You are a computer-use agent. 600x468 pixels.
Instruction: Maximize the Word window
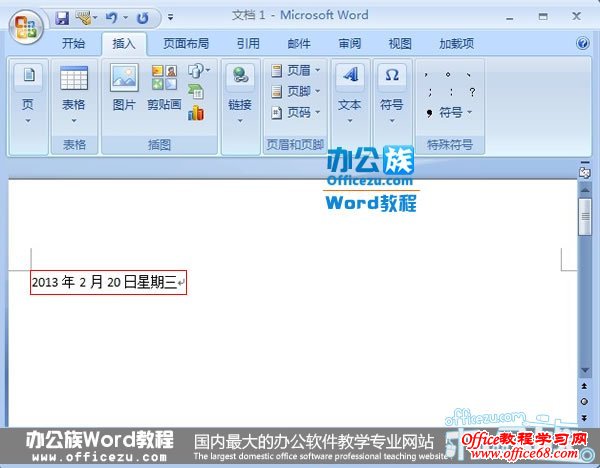543,16
